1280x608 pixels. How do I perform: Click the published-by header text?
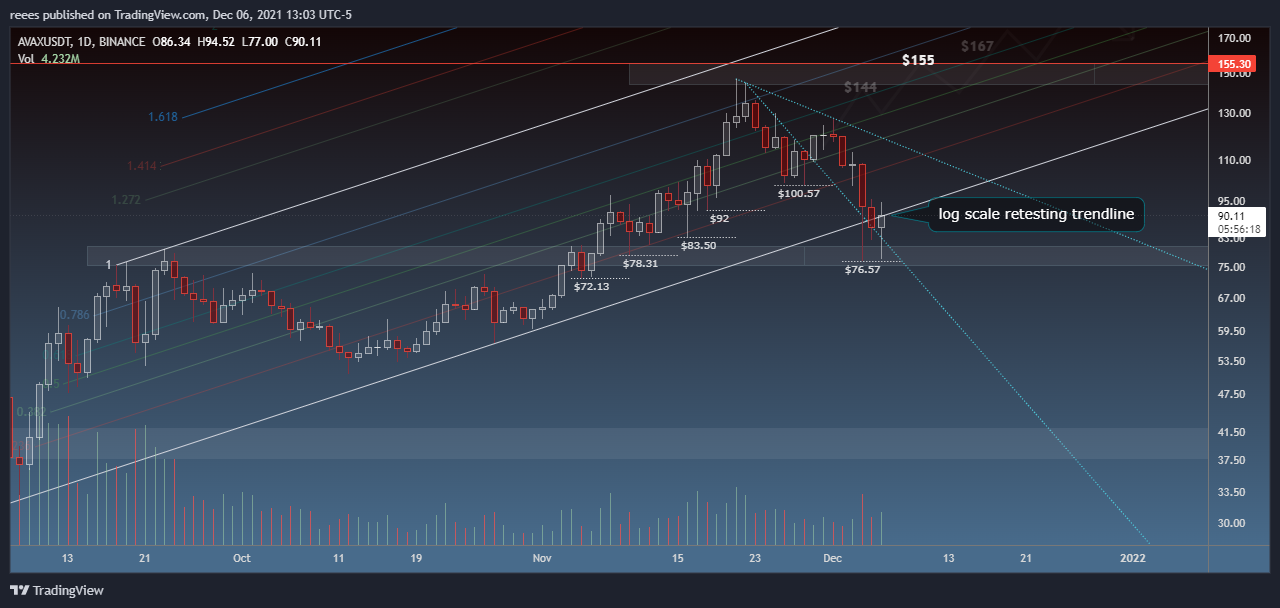181,14
